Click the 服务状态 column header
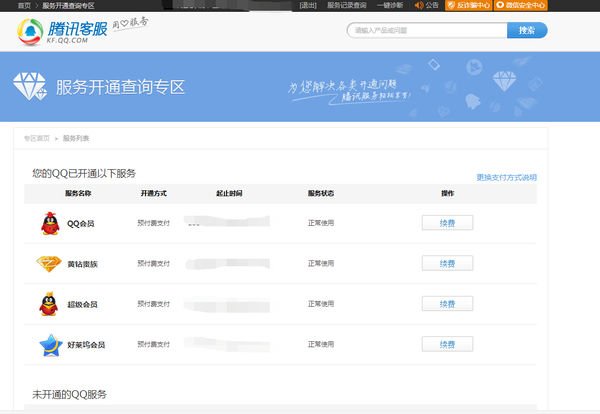 click(x=321, y=193)
